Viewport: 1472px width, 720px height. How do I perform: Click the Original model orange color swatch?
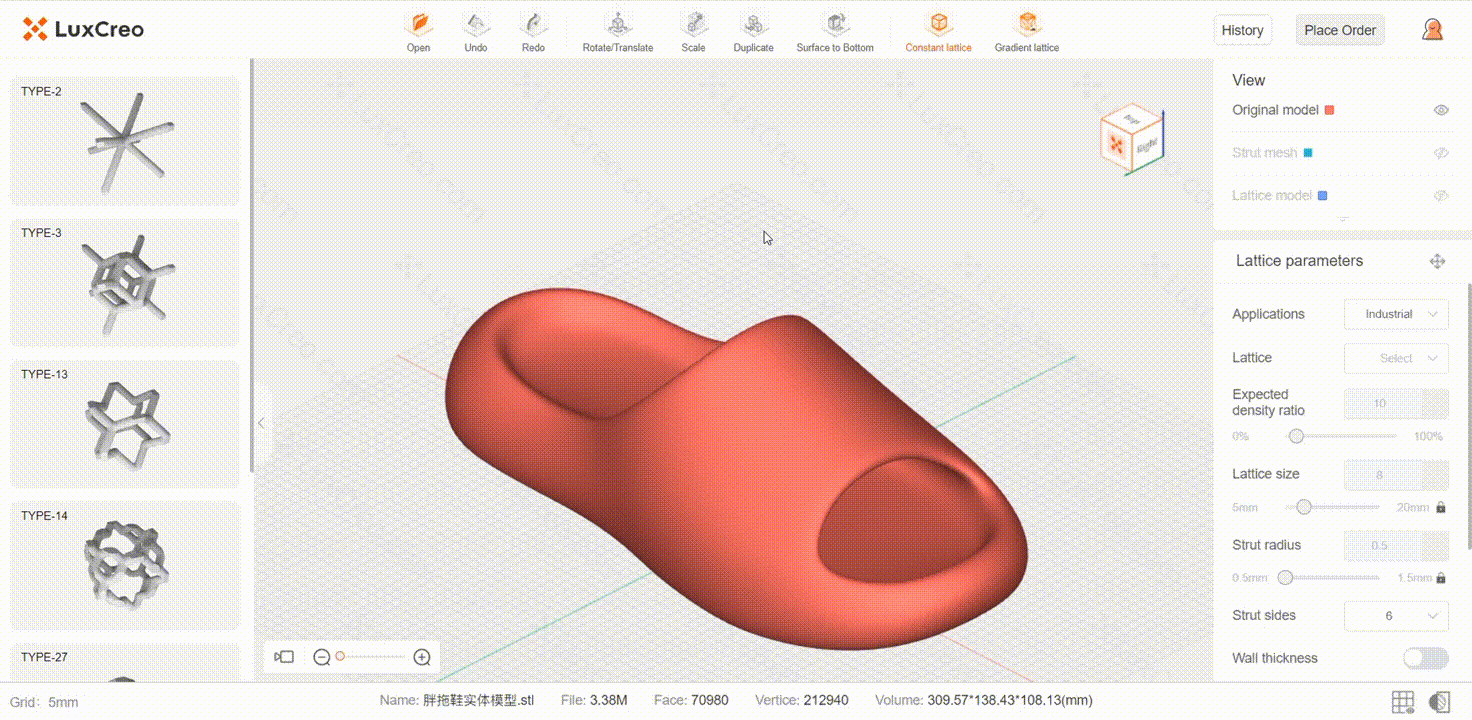[1329, 110]
